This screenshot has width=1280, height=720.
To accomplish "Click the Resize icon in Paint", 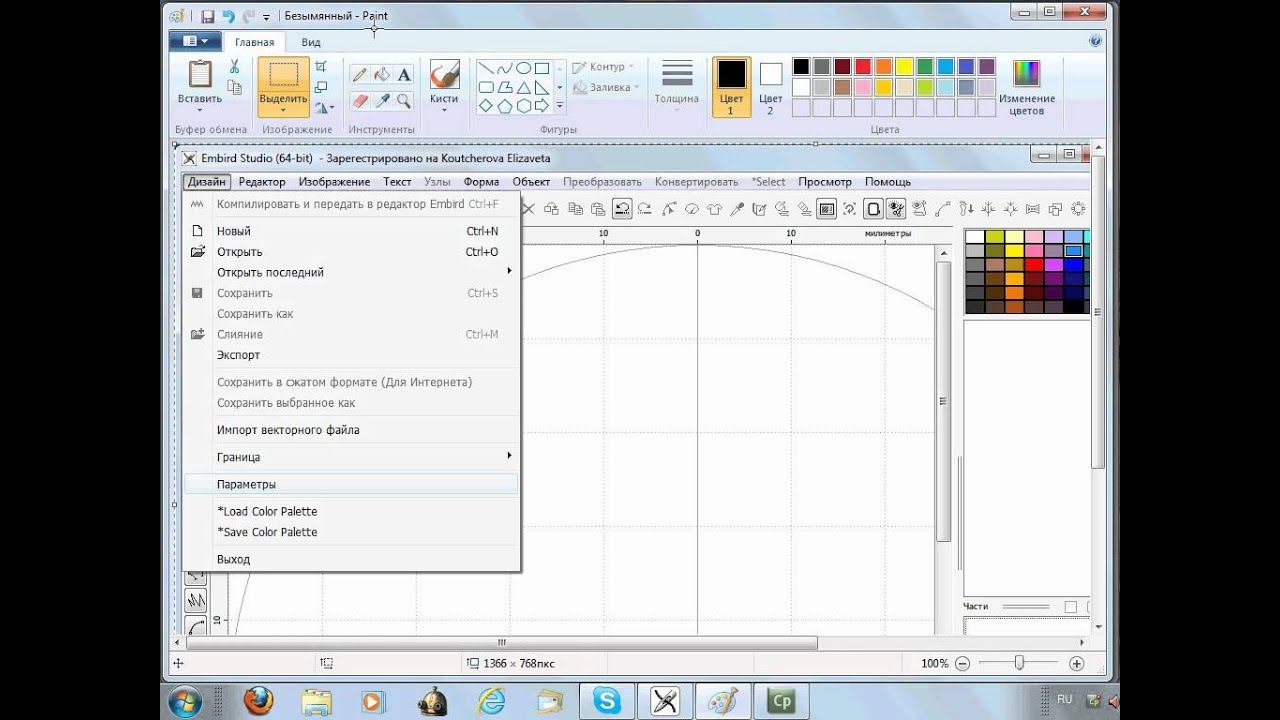I will coord(321,87).
